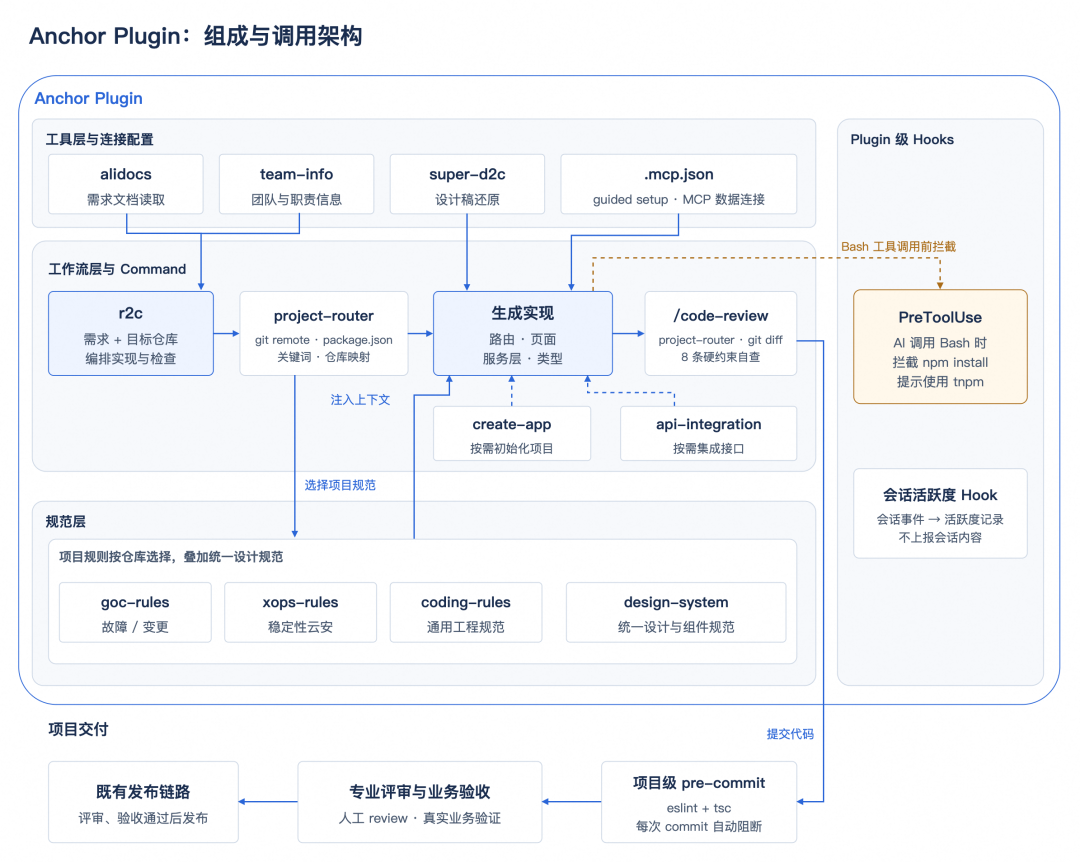The image size is (1080, 862).
Task: Click '团队与职责信息' subtitle
Action: click(296, 199)
